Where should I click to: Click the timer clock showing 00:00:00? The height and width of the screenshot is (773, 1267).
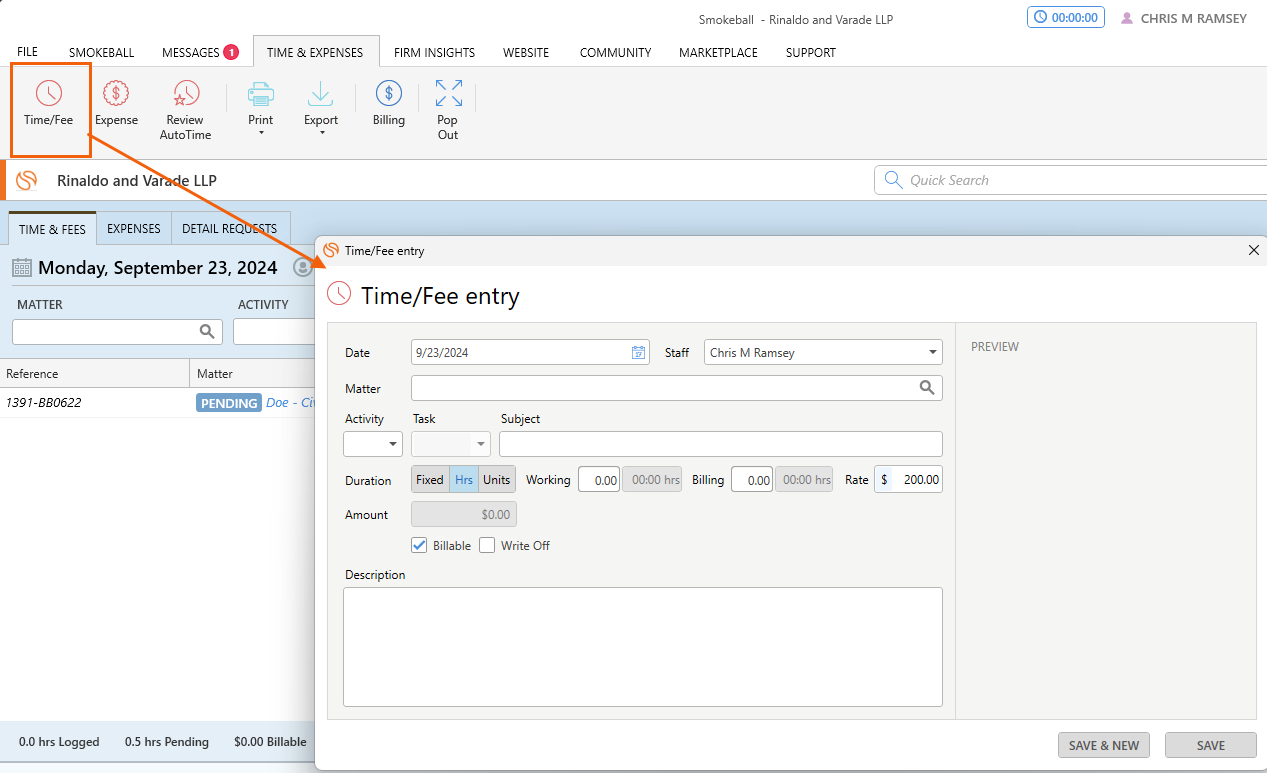[1066, 17]
